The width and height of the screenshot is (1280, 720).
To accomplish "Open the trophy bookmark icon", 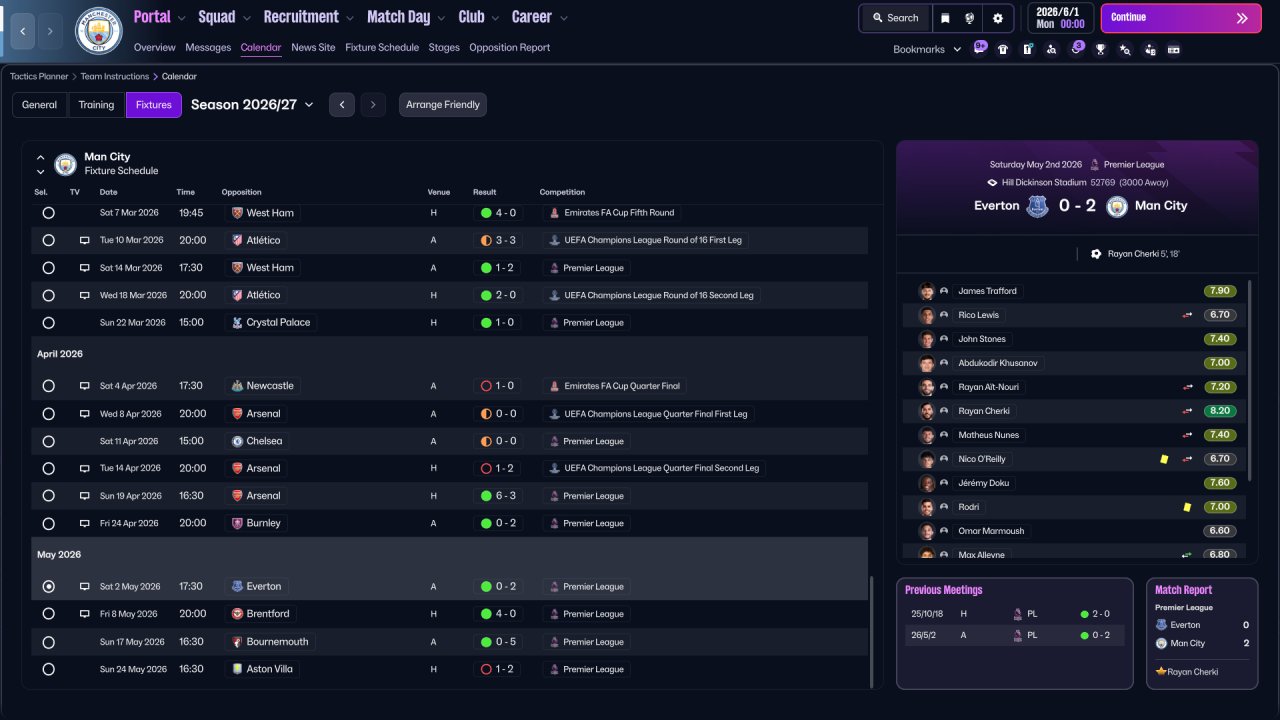I will 1100,49.
